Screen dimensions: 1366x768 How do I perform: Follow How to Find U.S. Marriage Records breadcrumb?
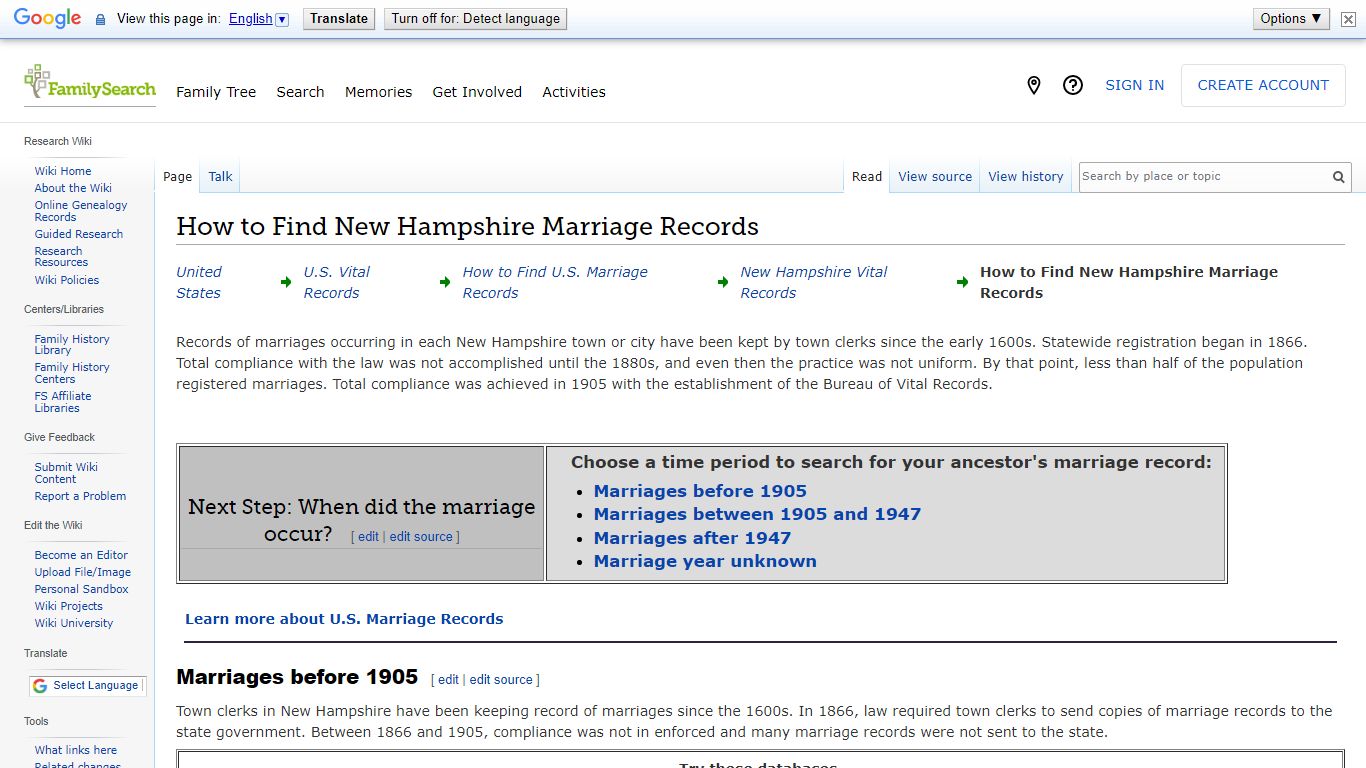coord(555,282)
